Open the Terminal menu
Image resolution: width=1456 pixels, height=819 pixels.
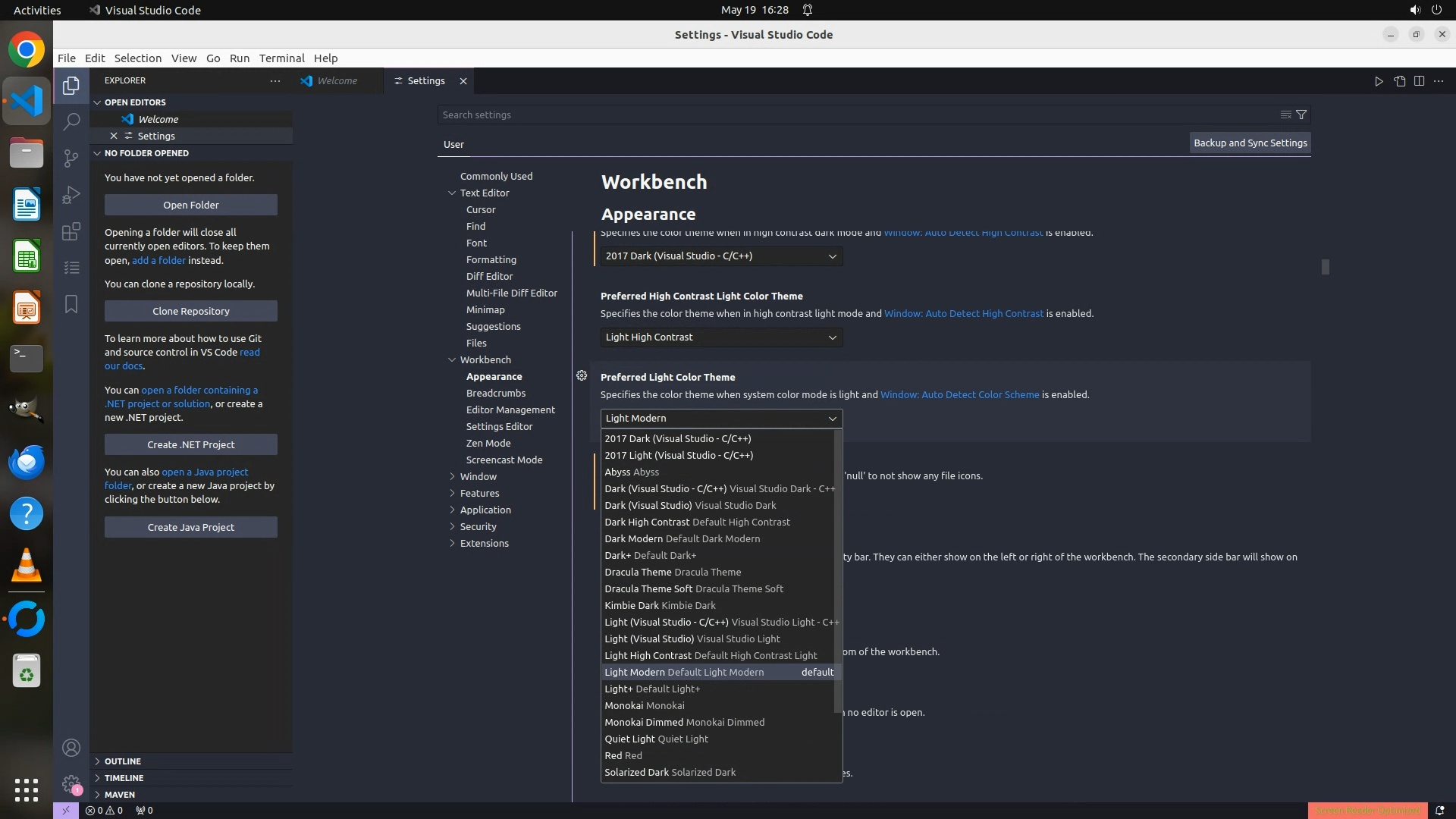click(x=281, y=58)
